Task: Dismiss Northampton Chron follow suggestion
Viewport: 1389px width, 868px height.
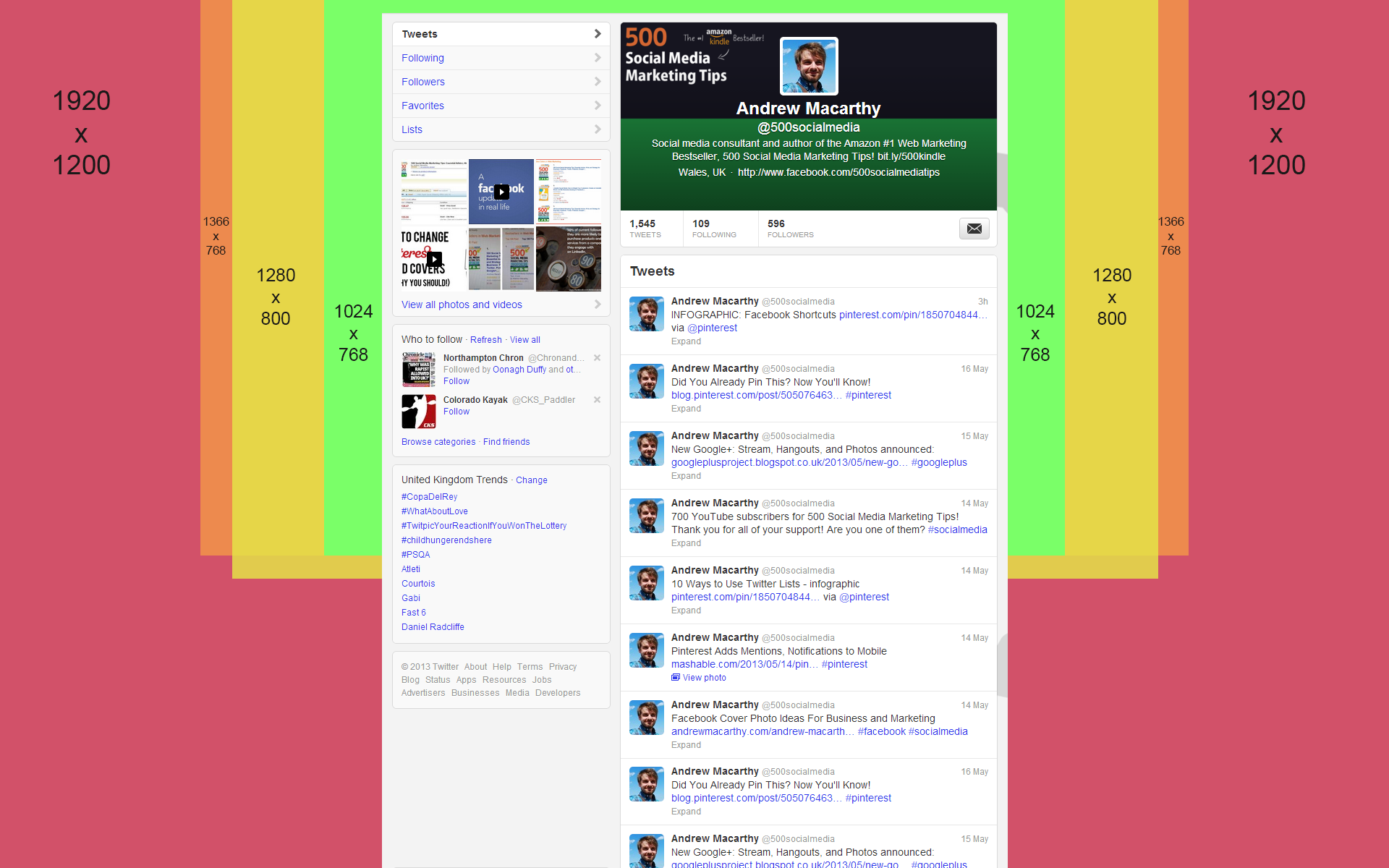Action: point(597,358)
